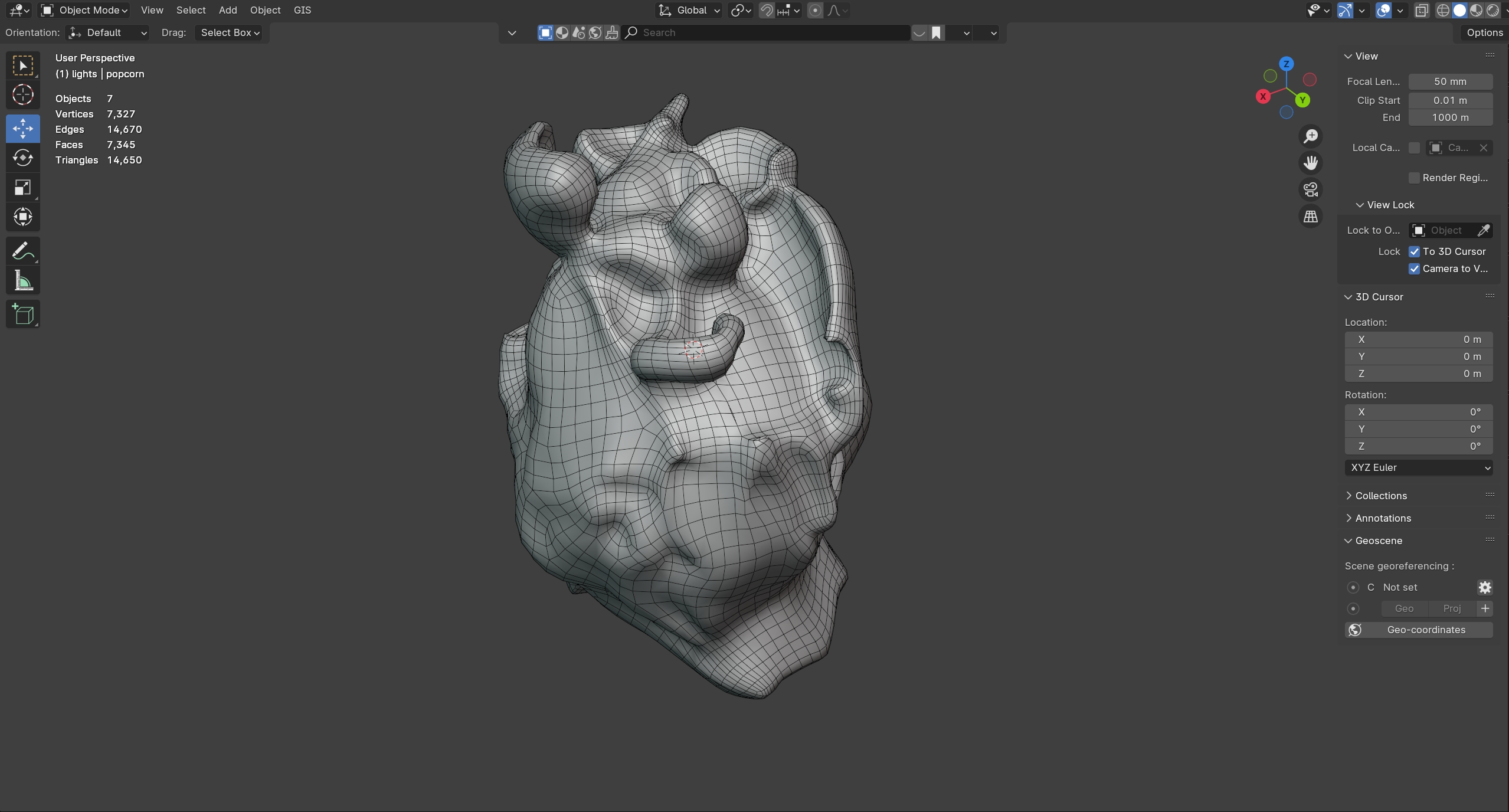Toggle camera view icon
Screen dimensions: 1509x812
coord(1310,189)
